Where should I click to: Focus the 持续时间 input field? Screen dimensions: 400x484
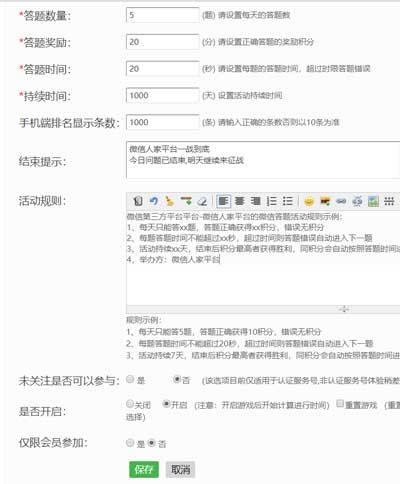[163, 96]
